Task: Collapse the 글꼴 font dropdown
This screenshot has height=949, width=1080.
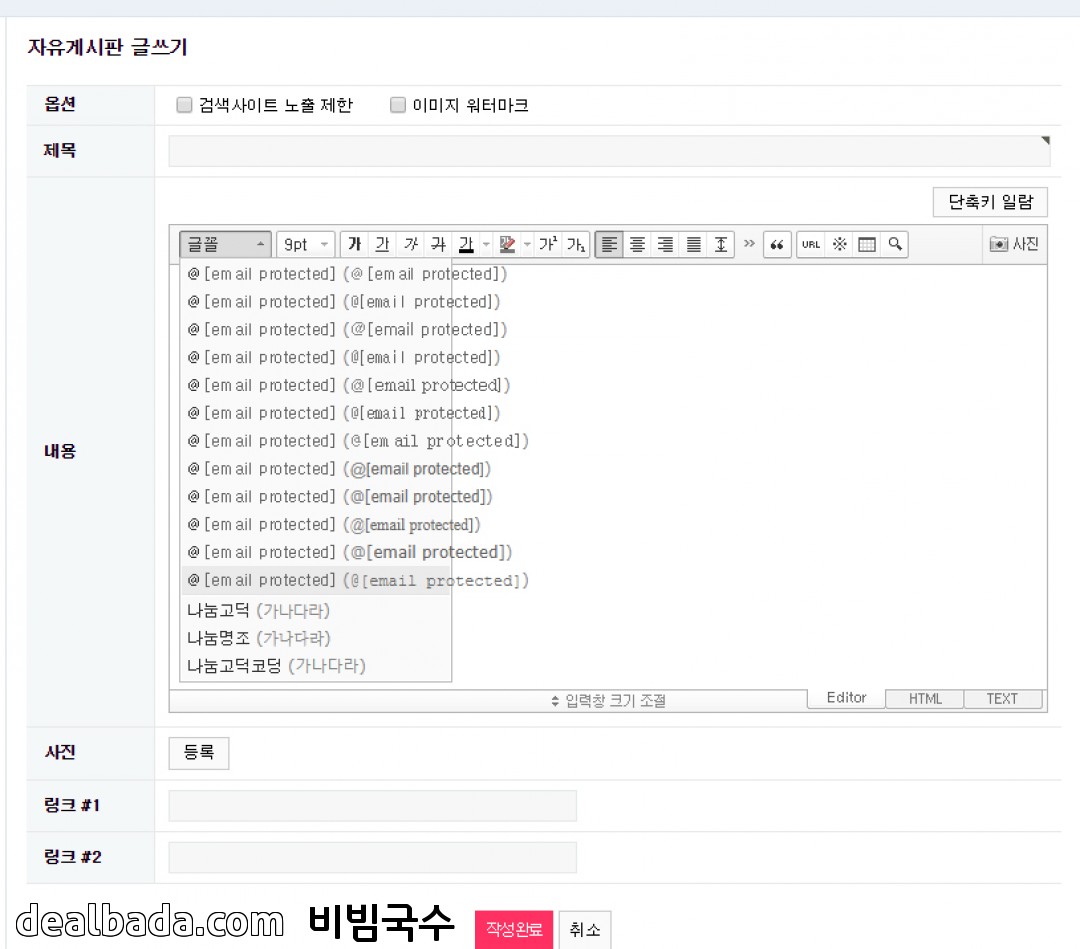Action: pyautogui.click(x=225, y=245)
